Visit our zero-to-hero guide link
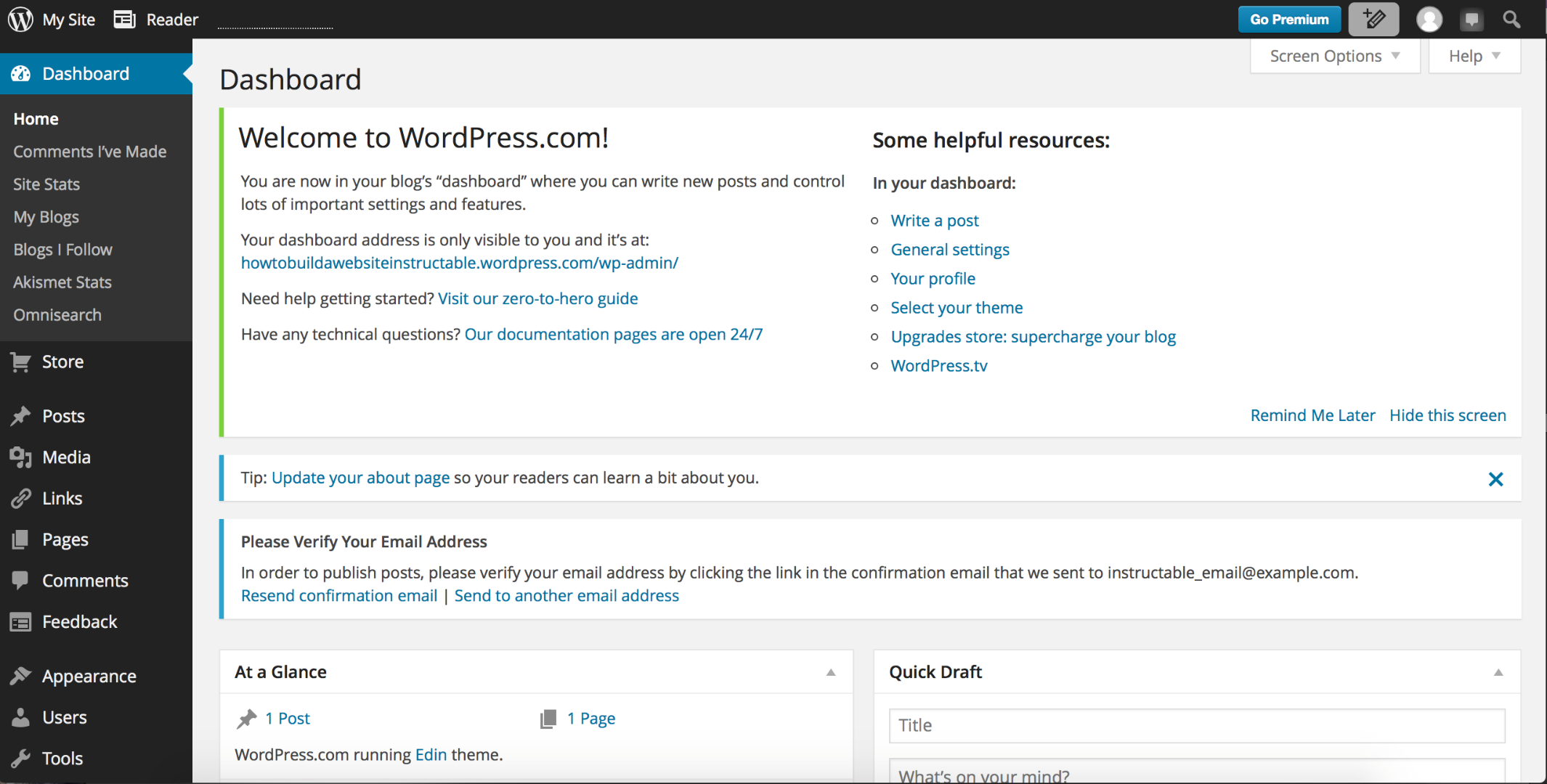Image resolution: width=1547 pixels, height=784 pixels. tap(538, 298)
